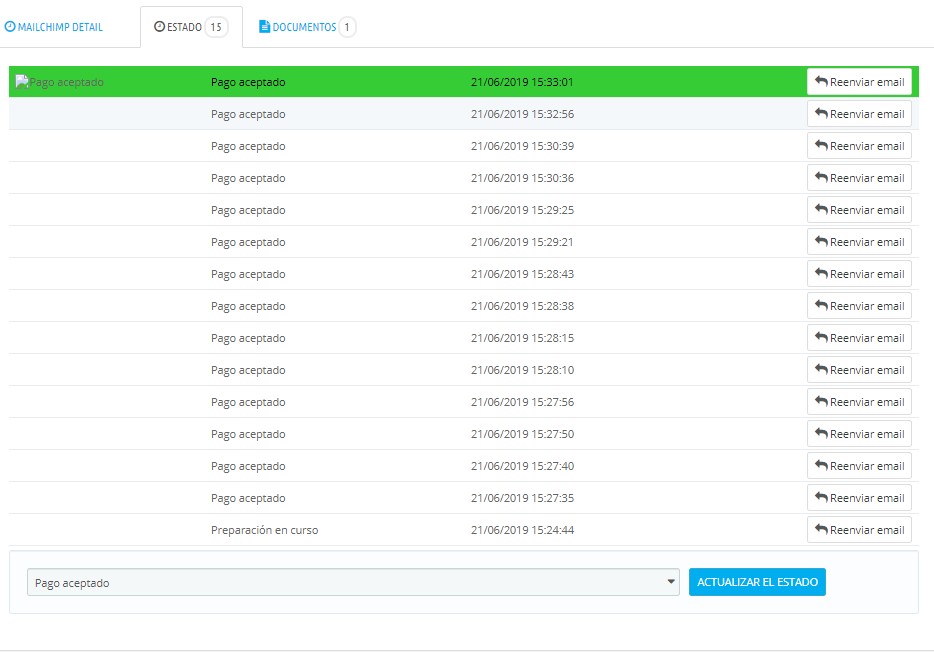Click Reenviar email on the 15:33:01 row
Image resolution: width=934 pixels, height=652 pixels.
click(859, 81)
